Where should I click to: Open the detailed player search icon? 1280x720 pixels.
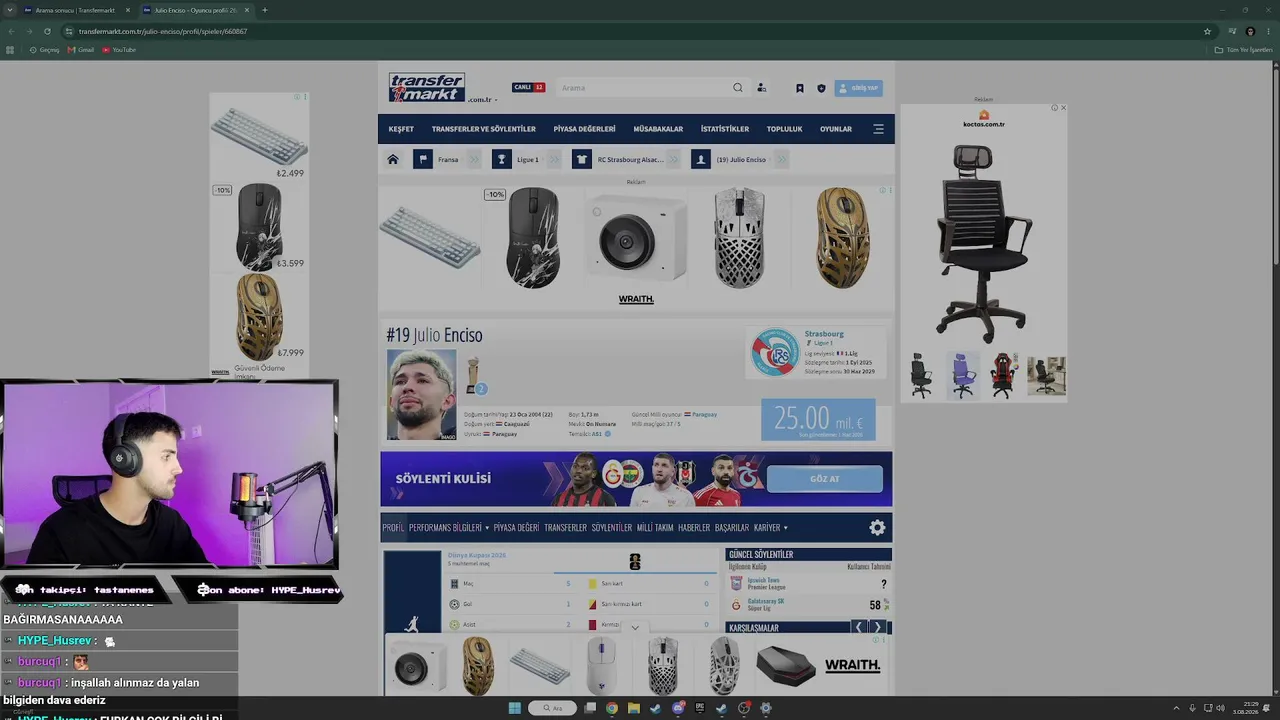coord(761,88)
